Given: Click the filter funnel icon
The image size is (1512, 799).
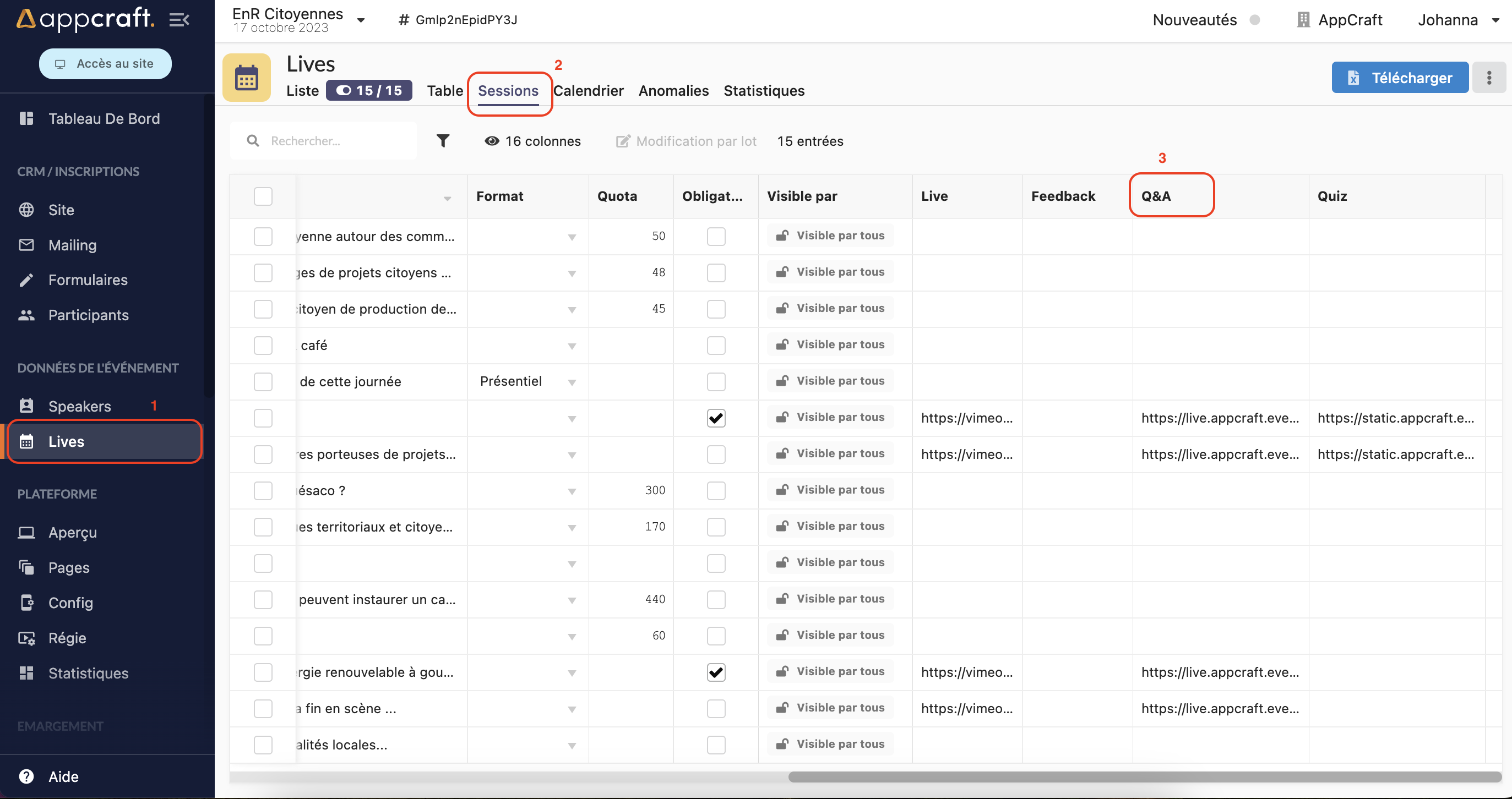Looking at the screenshot, I should 443,141.
